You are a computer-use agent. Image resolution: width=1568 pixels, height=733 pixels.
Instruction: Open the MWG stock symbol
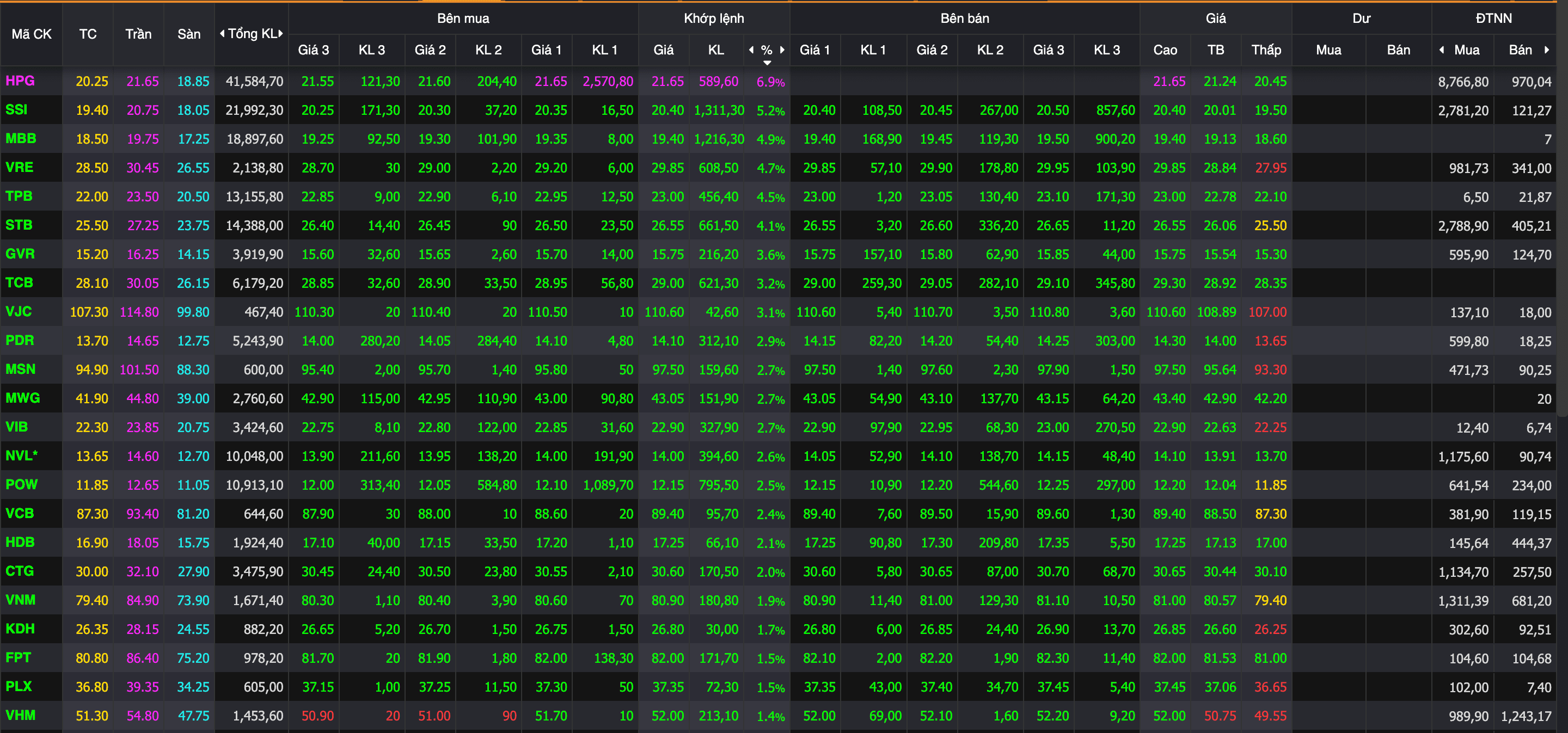22,398
